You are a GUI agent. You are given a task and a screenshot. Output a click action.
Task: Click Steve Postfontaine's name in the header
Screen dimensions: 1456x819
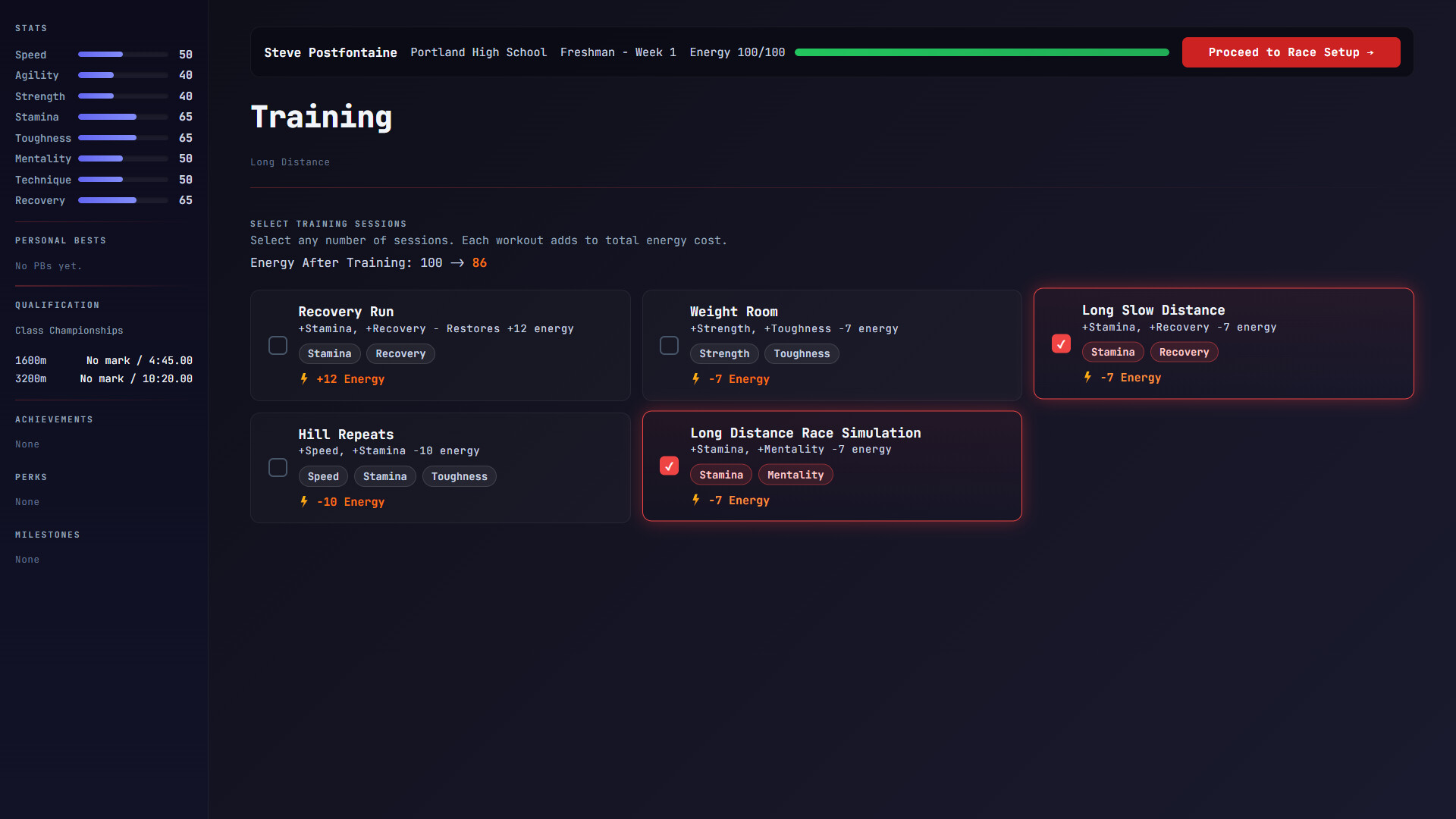[x=331, y=52]
